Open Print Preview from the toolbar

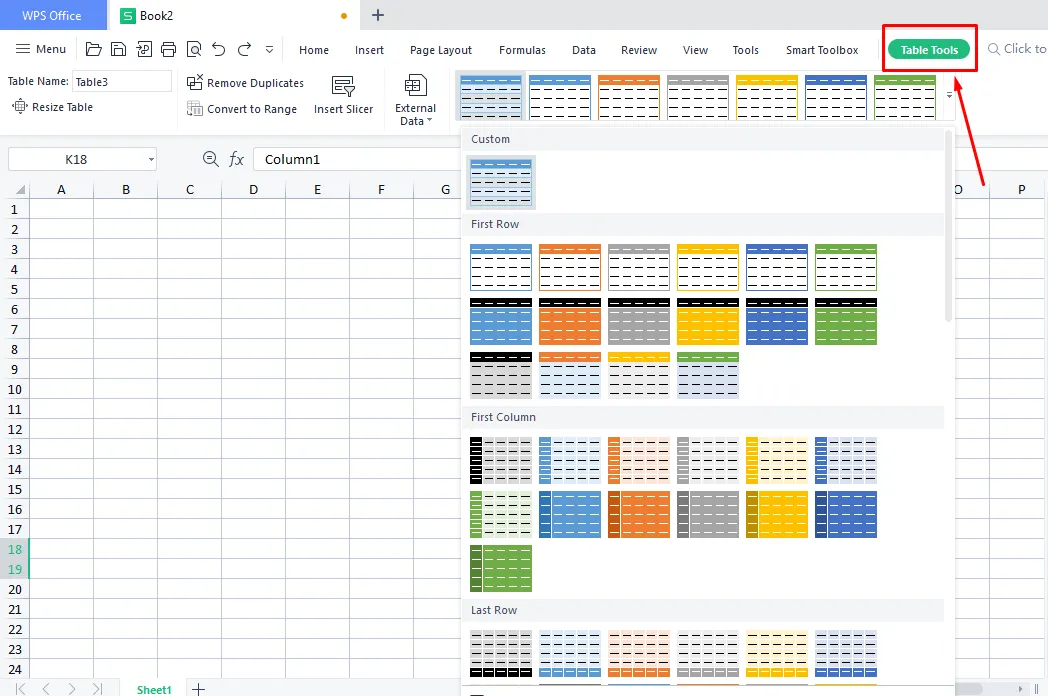[x=194, y=49]
